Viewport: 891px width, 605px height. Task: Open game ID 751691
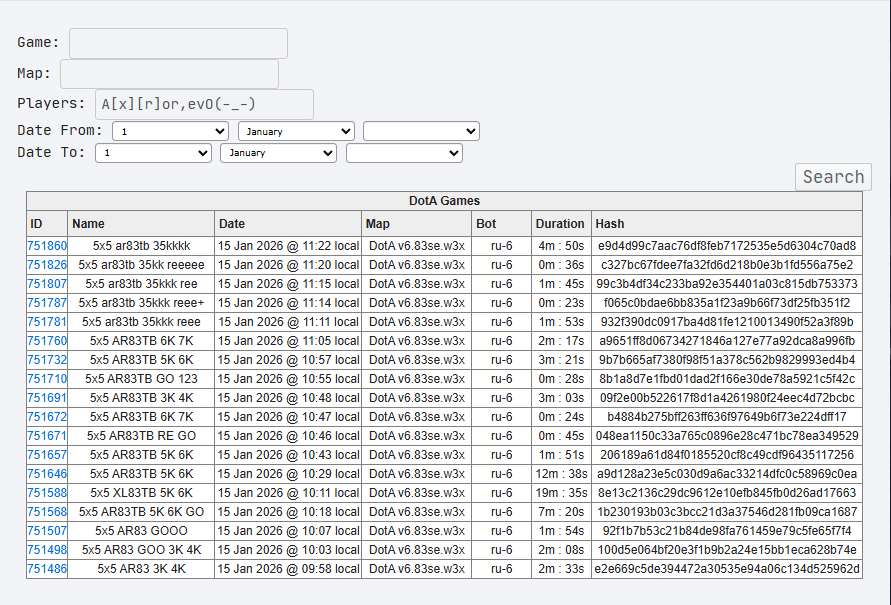coord(47,398)
